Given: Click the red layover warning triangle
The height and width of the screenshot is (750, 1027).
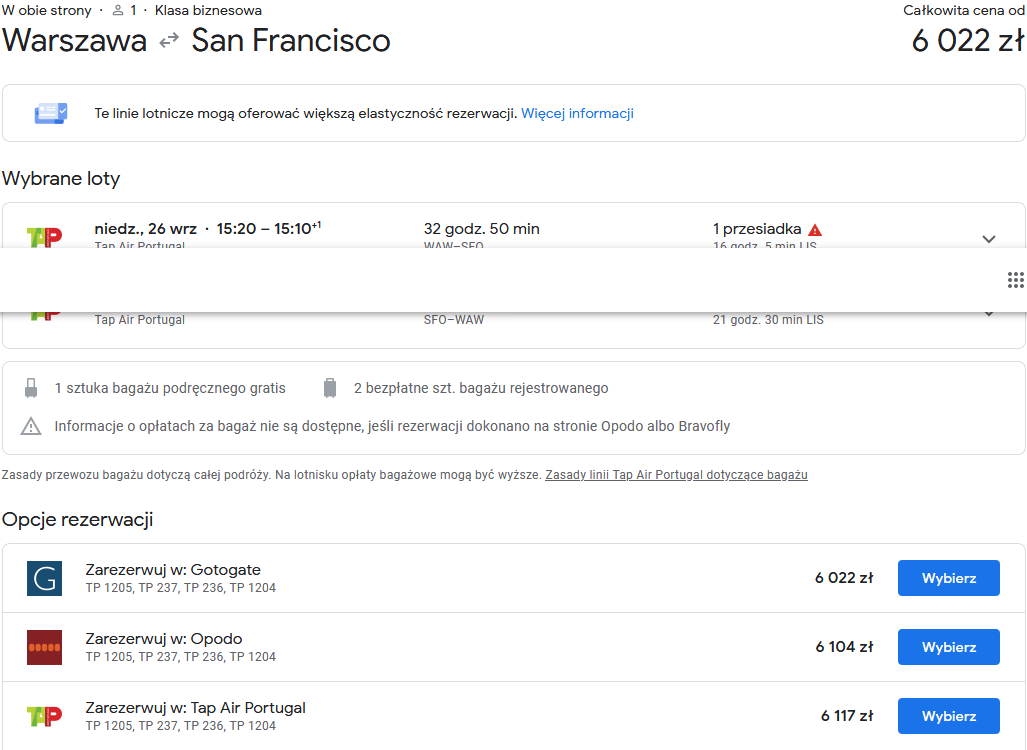Looking at the screenshot, I should point(815,230).
